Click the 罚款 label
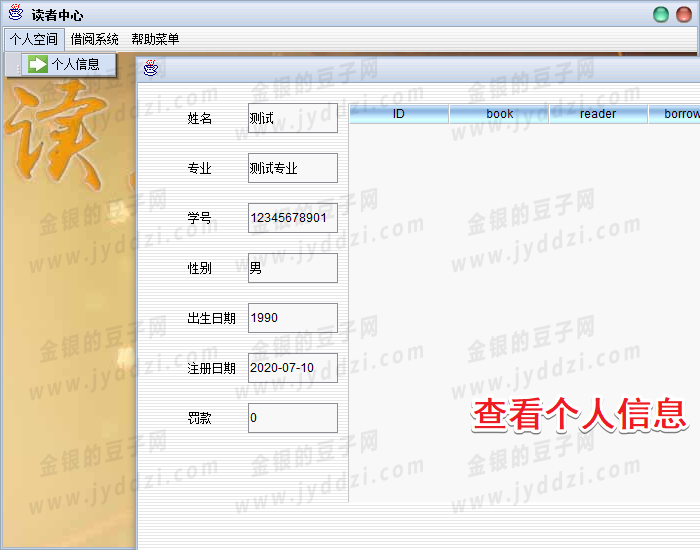The image size is (700, 550). coord(200,418)
